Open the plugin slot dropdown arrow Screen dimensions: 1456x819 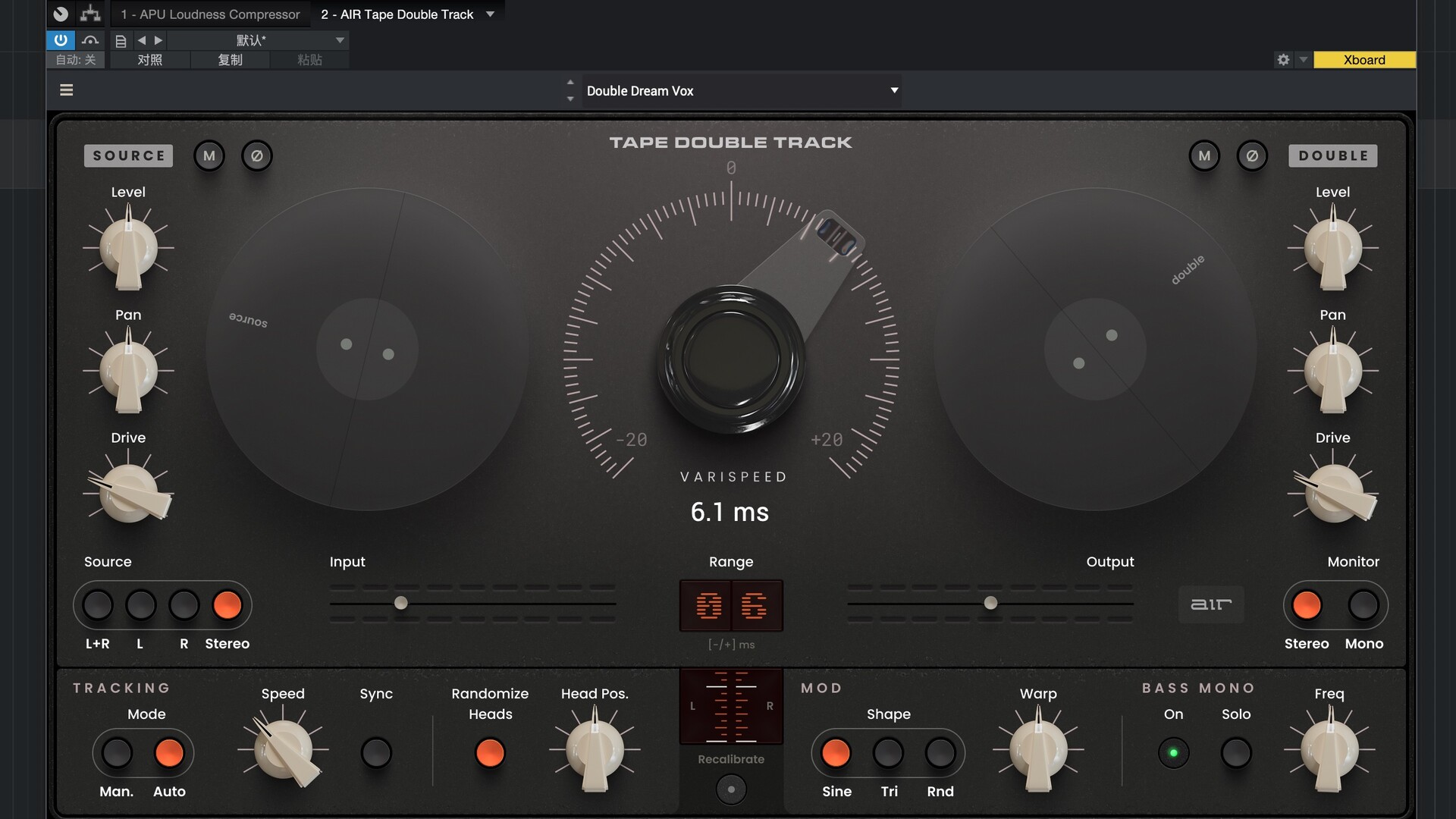pyautogui.click(x=490, y=14)
